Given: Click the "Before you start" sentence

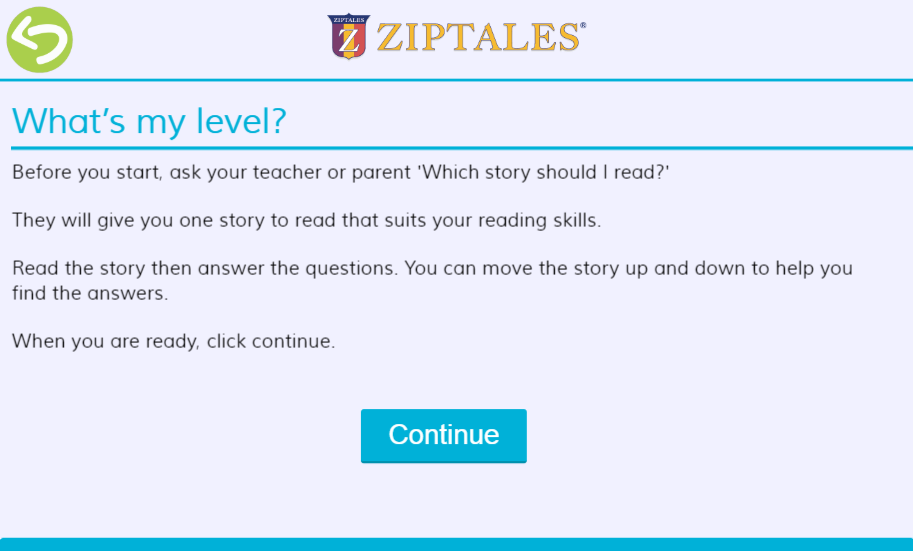Looking at the screenshot, I should coord(340,172).
